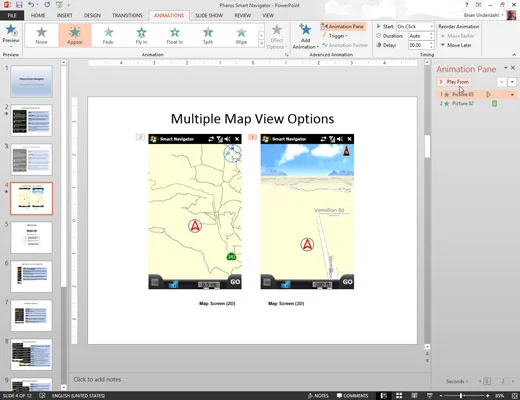Viewport: 520px width, 400px height.
Task: Switch to Normal view in status bar
Action: click(384, 395)
